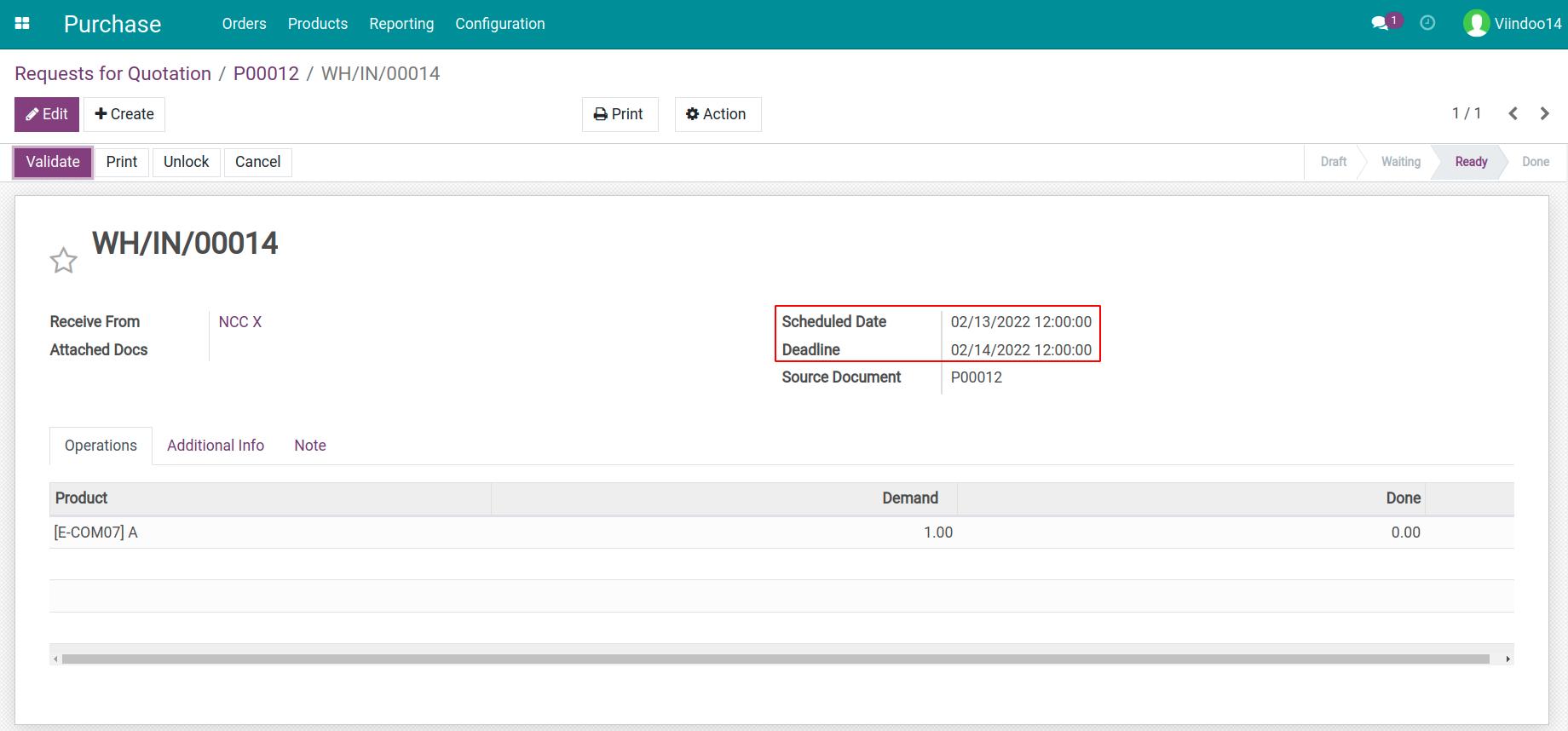This screenshot has height=731, width=1568.
Task: Click the Validate button
Action: click(x=53, y=162)
